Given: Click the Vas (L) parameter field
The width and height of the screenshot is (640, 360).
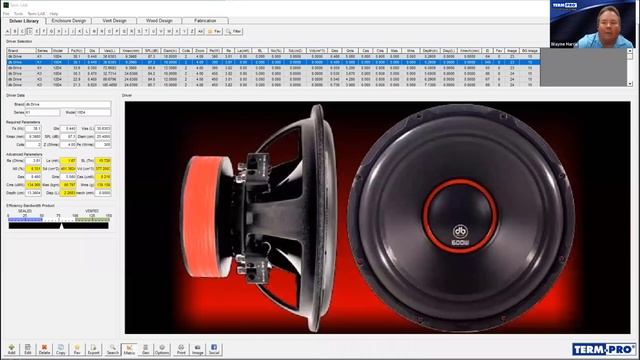Looking at the screenshot, I should tap(102, 129).
